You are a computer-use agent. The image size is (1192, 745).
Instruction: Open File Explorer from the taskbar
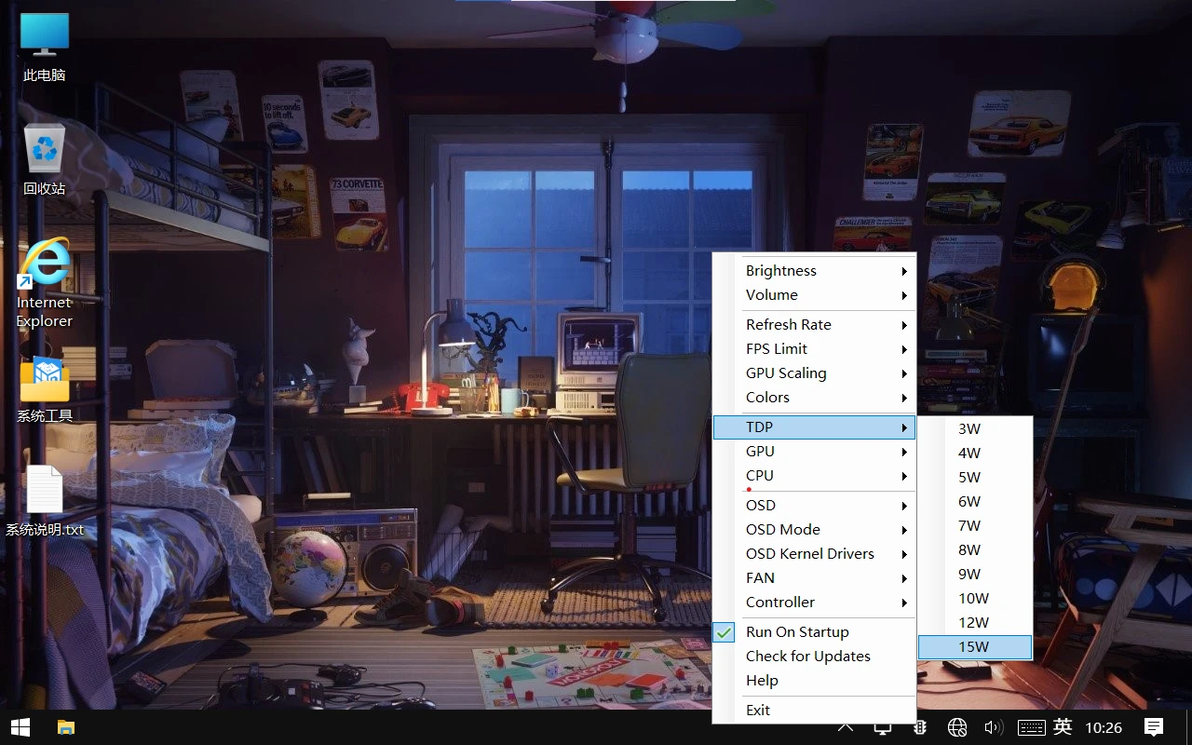66,728
